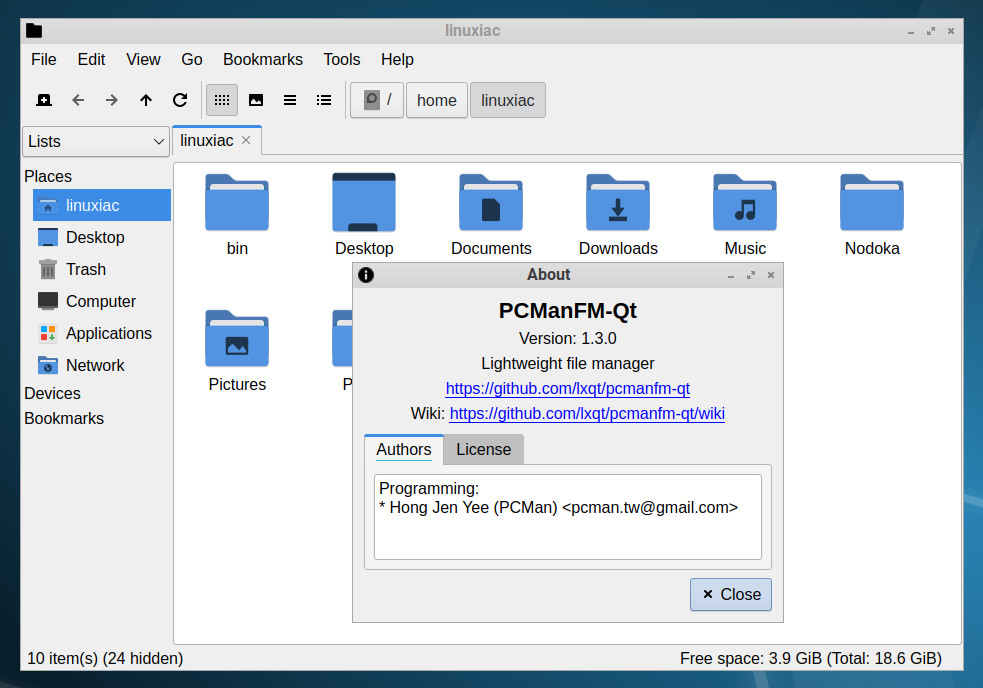The height and width of the screenshot is (688, 983).
Task: Switch to the License tab
Action: tap(483, 450)
